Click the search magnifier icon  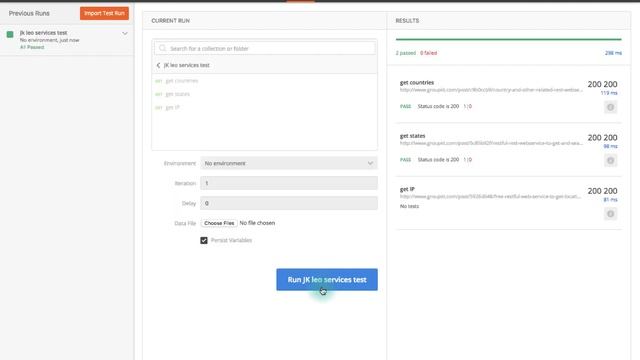tap(162, 48)
